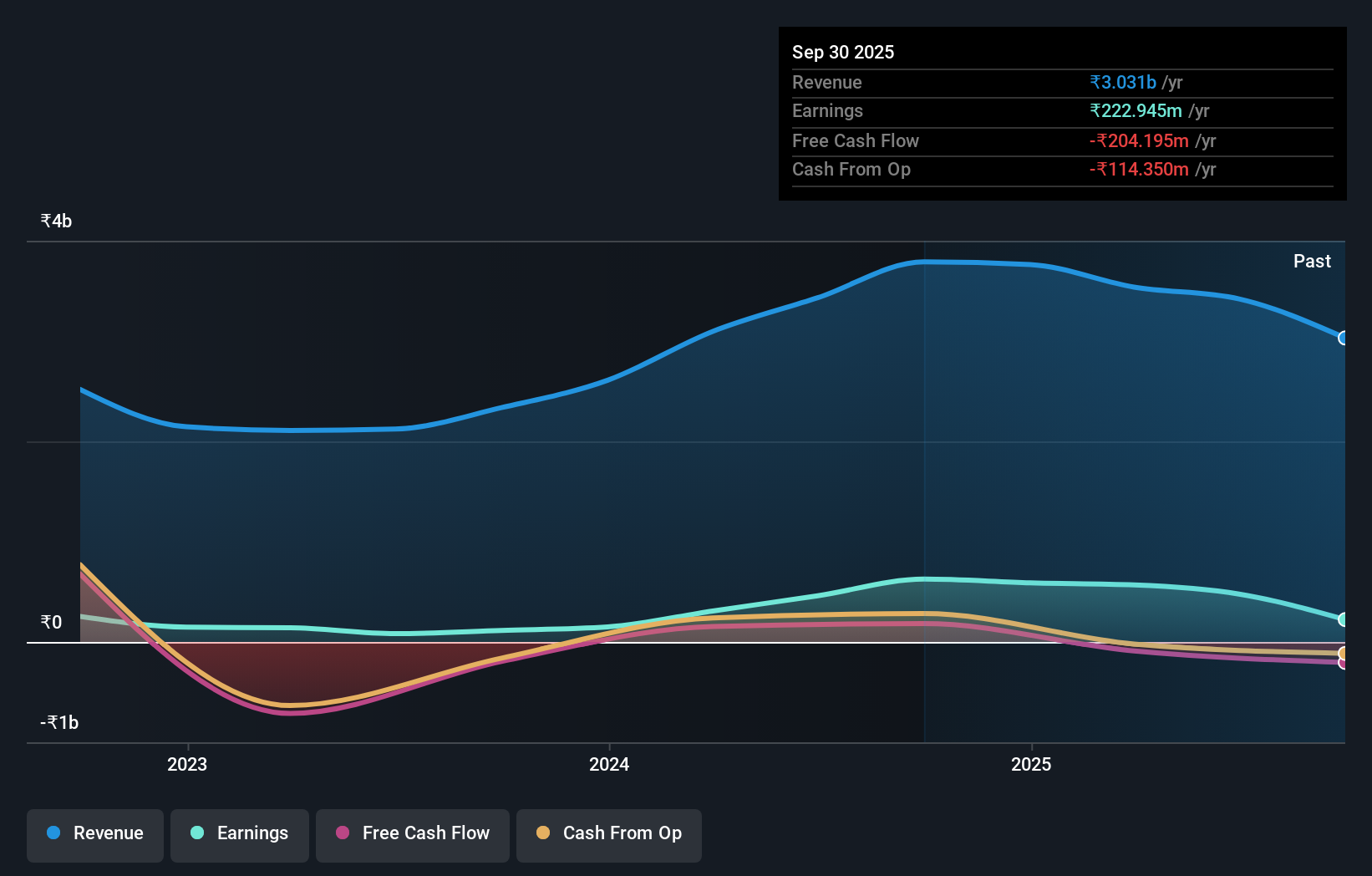
Task: Select the Earnings endpoint circle marker
Action: 1344,619
